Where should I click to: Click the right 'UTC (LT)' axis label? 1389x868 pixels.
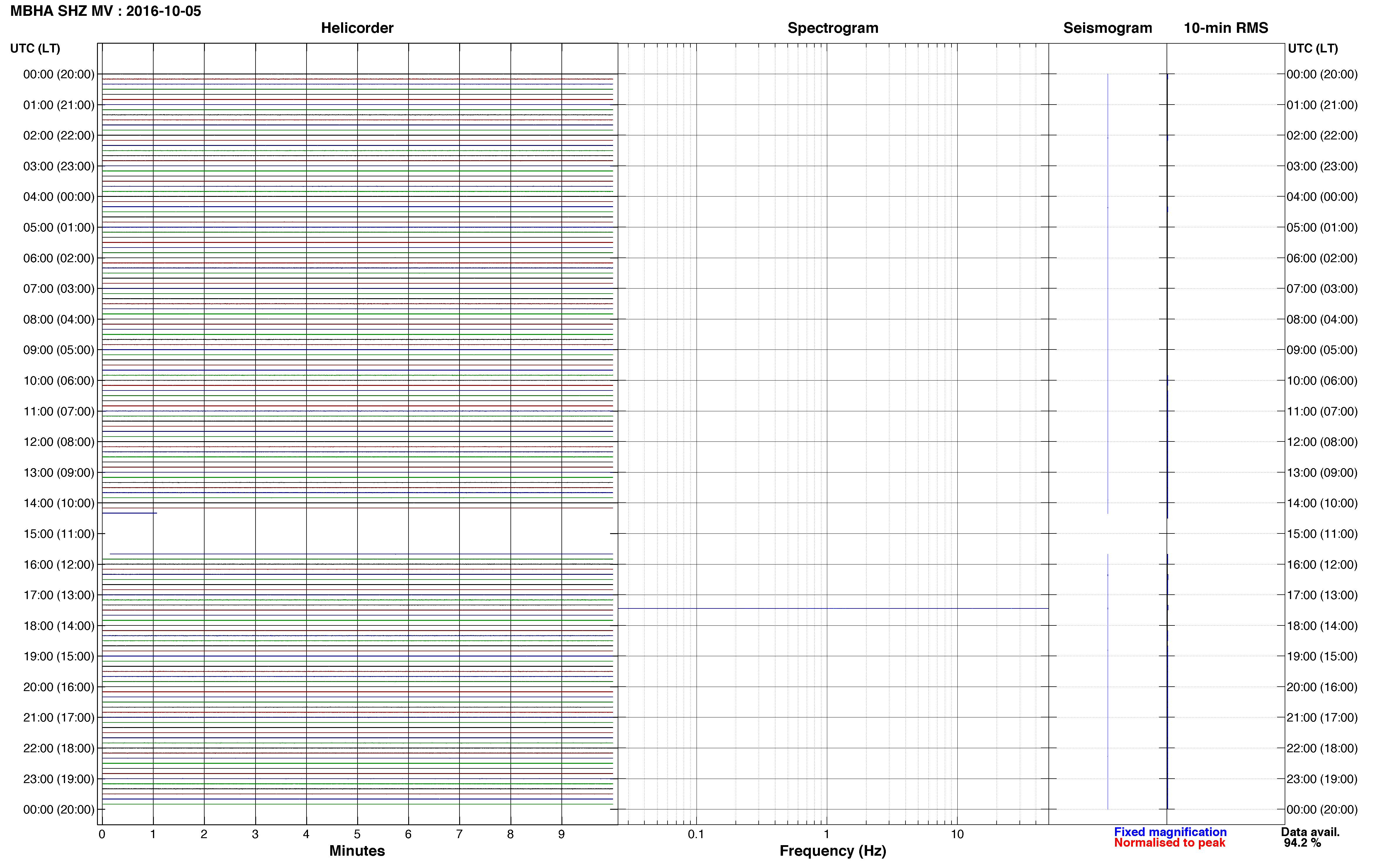point(1313,48)
